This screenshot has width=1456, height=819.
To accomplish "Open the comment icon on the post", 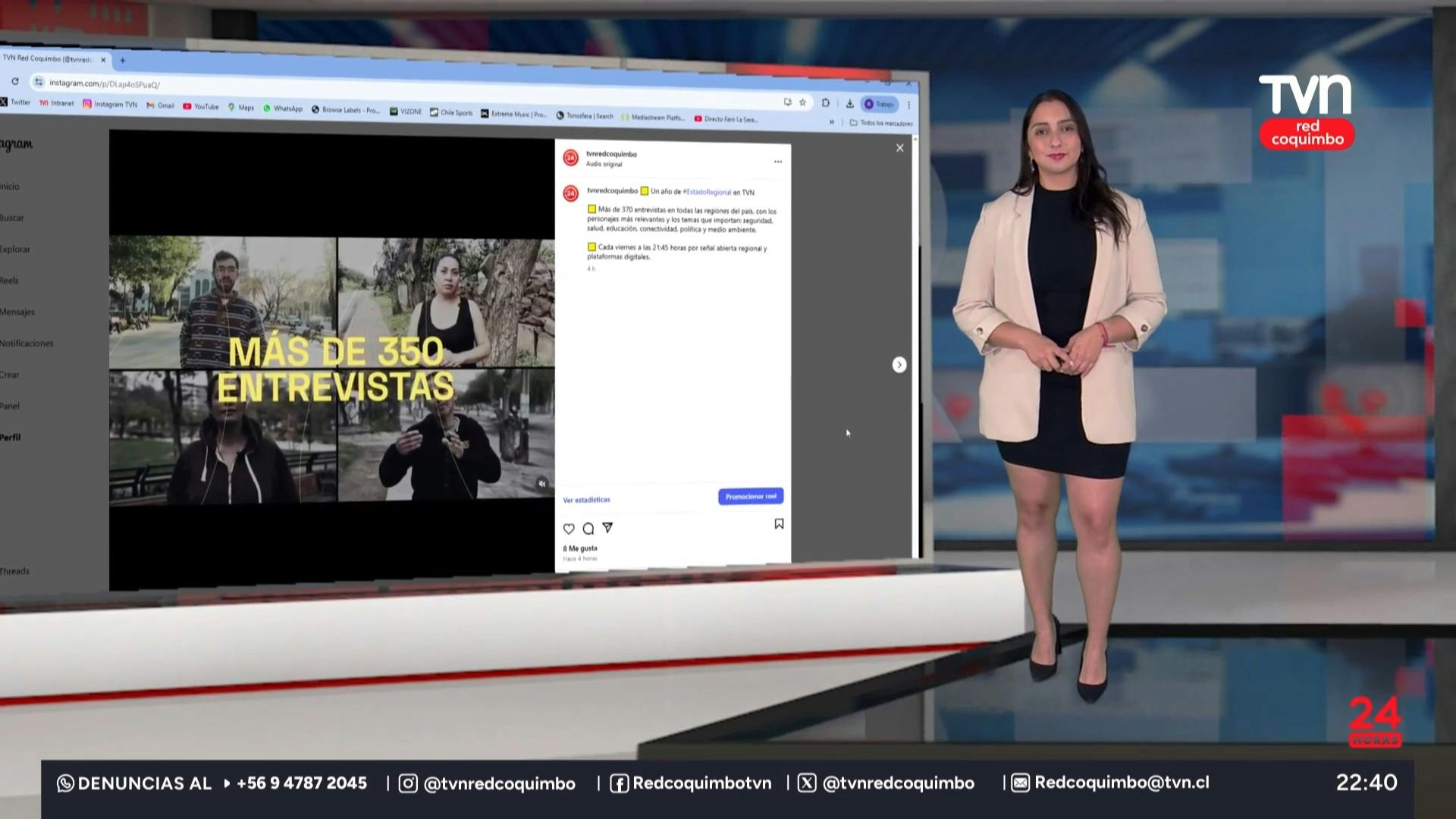I will click(x=588, y=529).
